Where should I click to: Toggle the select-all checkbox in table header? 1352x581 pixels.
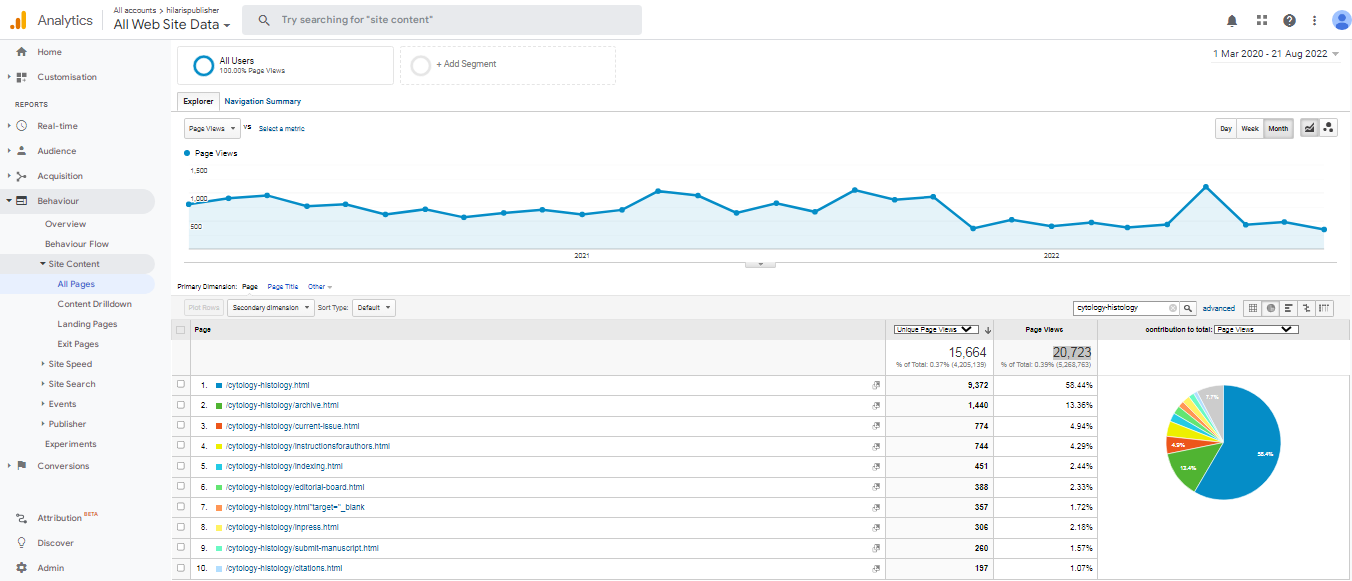tap(181, 329)
